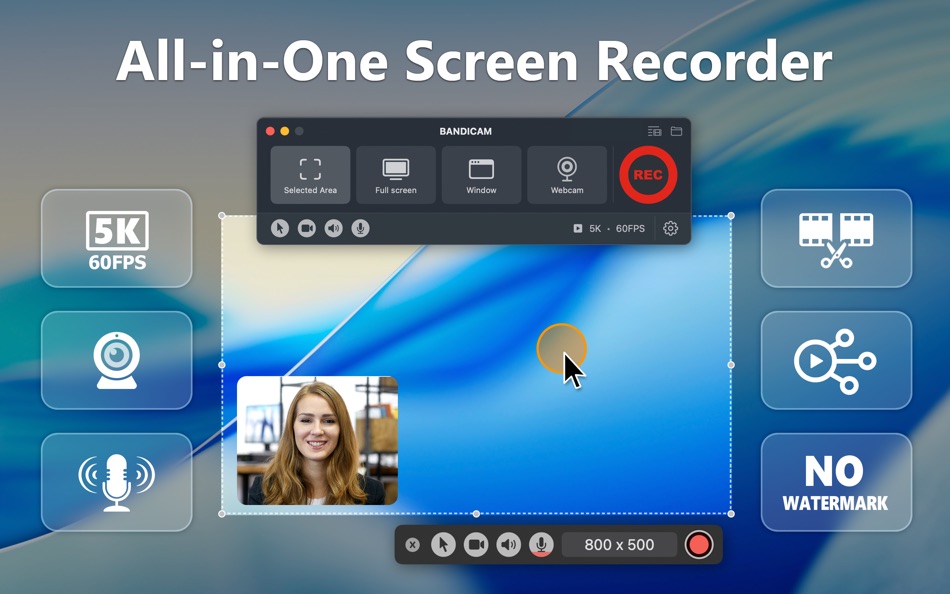Select the Selected Area recording mode
950x594 pixels.
(310, 174)
